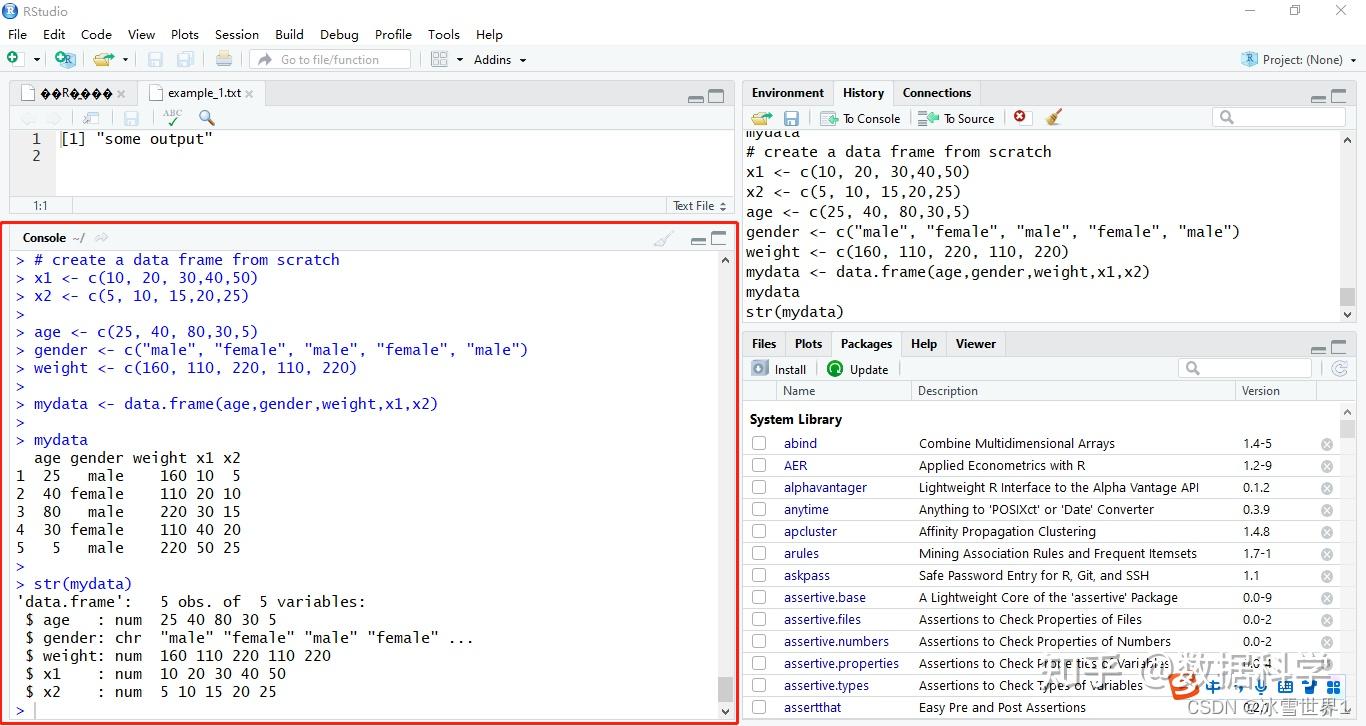
Task: Enable the AER package checkbox
Action: [x=759, y=466]
